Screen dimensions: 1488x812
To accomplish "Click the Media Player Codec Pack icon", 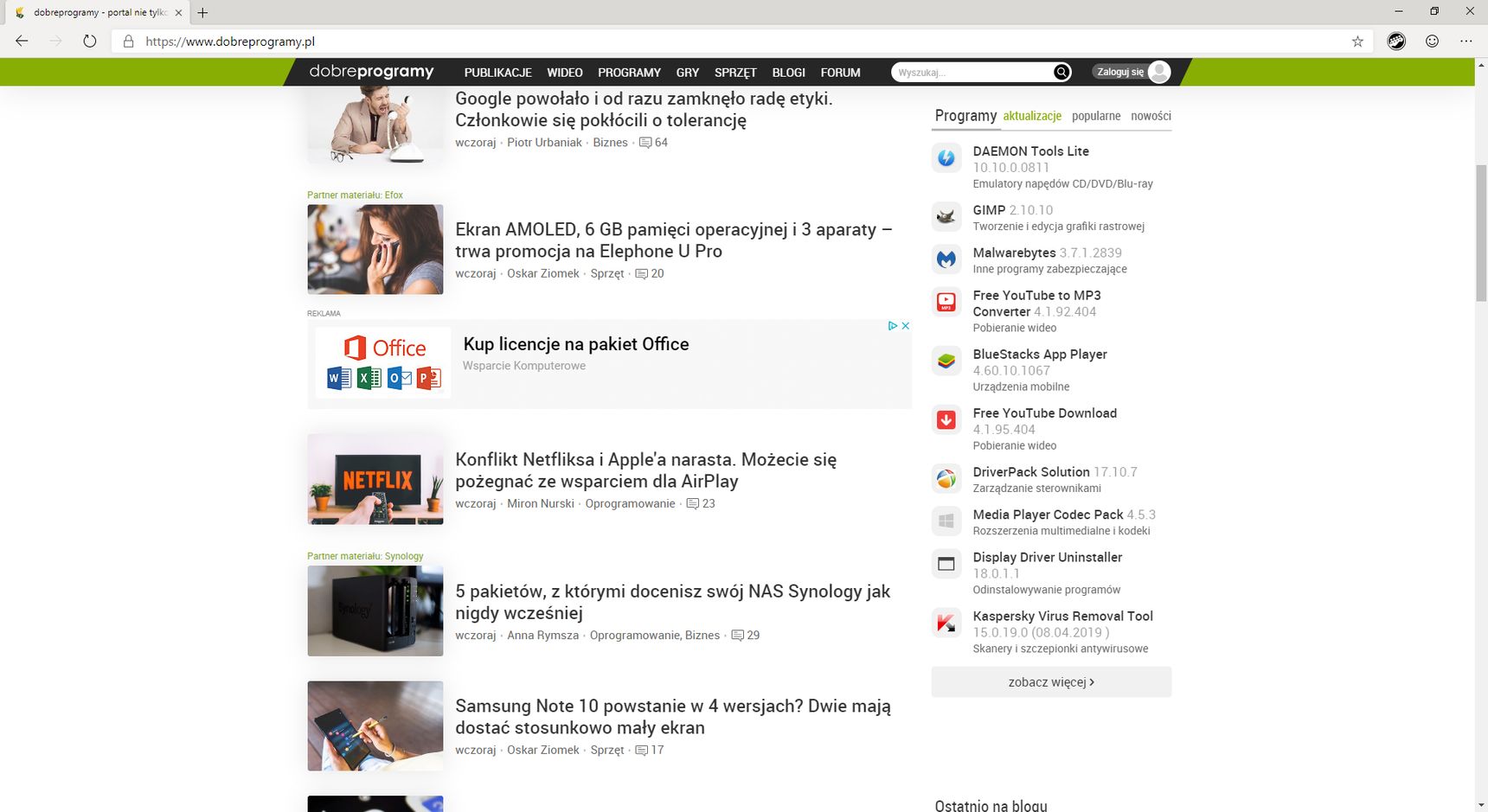I will 946,521.
